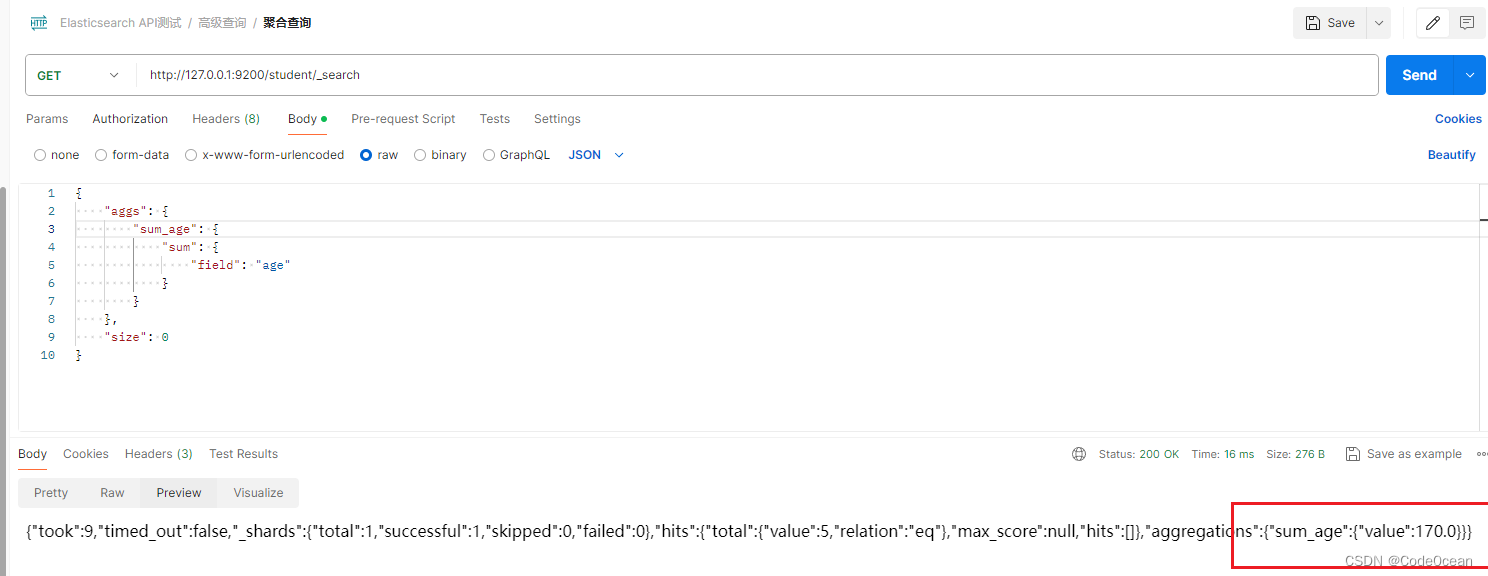Open the JSON format dropdown
The width and height of the screenshot is (1488, 576).
(x=596, y=155)
